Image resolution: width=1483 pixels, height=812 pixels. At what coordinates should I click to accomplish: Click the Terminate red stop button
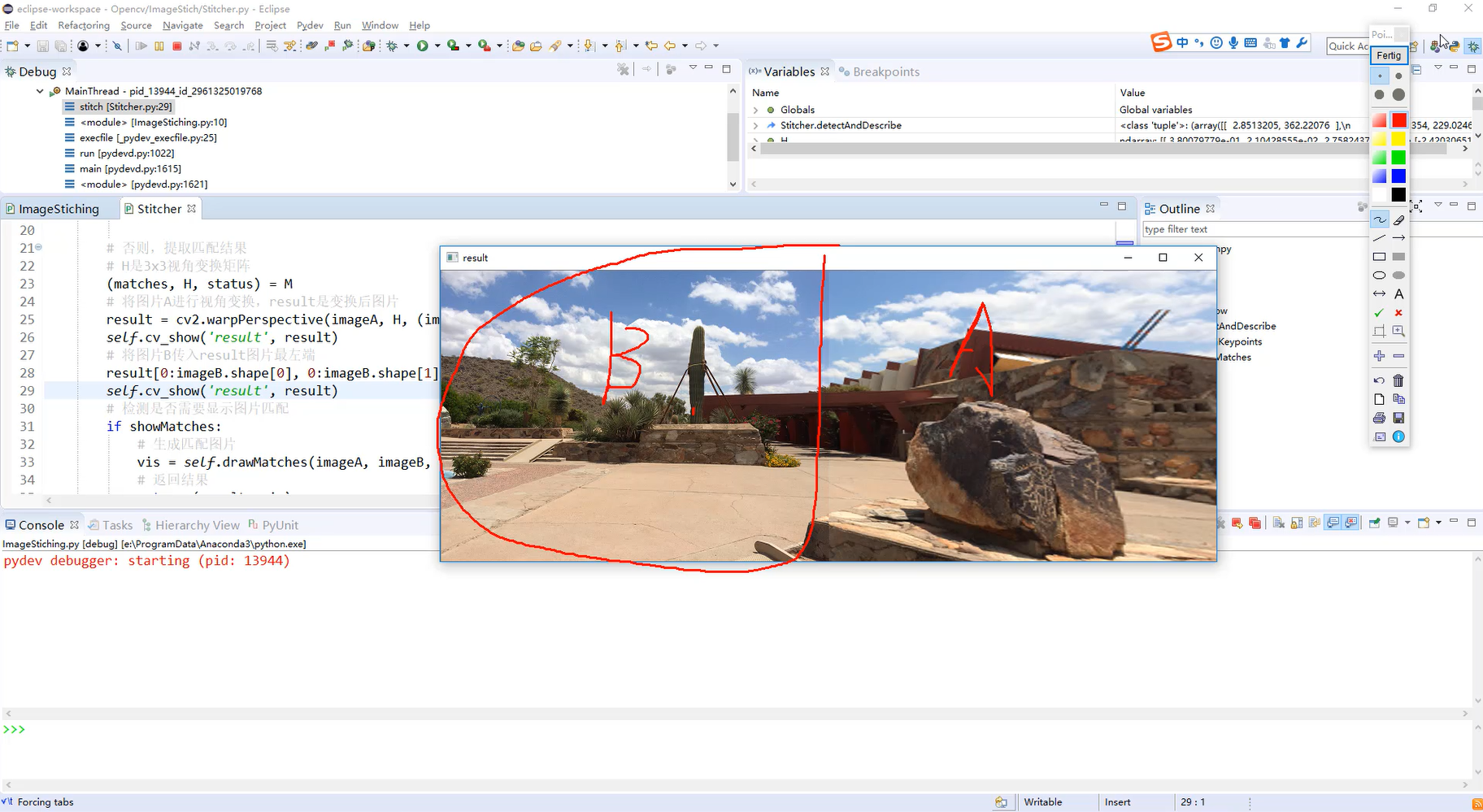point(176,46)
